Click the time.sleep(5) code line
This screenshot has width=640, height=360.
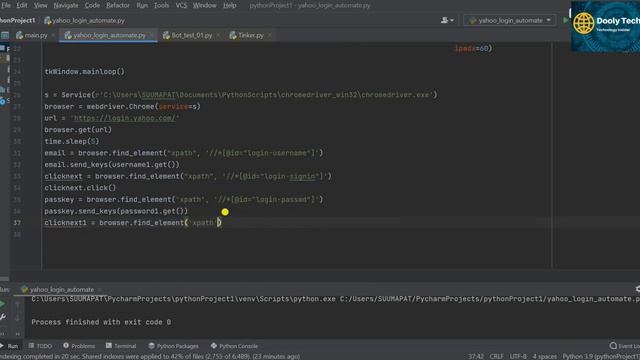click(72, 141)
